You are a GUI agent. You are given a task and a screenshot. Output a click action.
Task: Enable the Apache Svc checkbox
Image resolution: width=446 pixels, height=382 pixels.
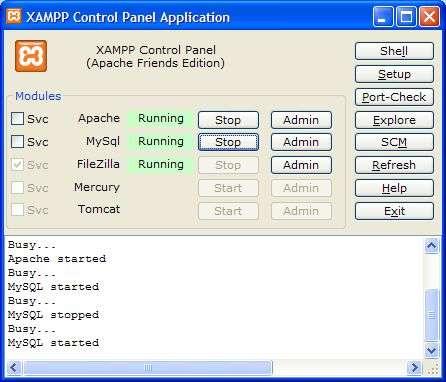click(17, 119)
